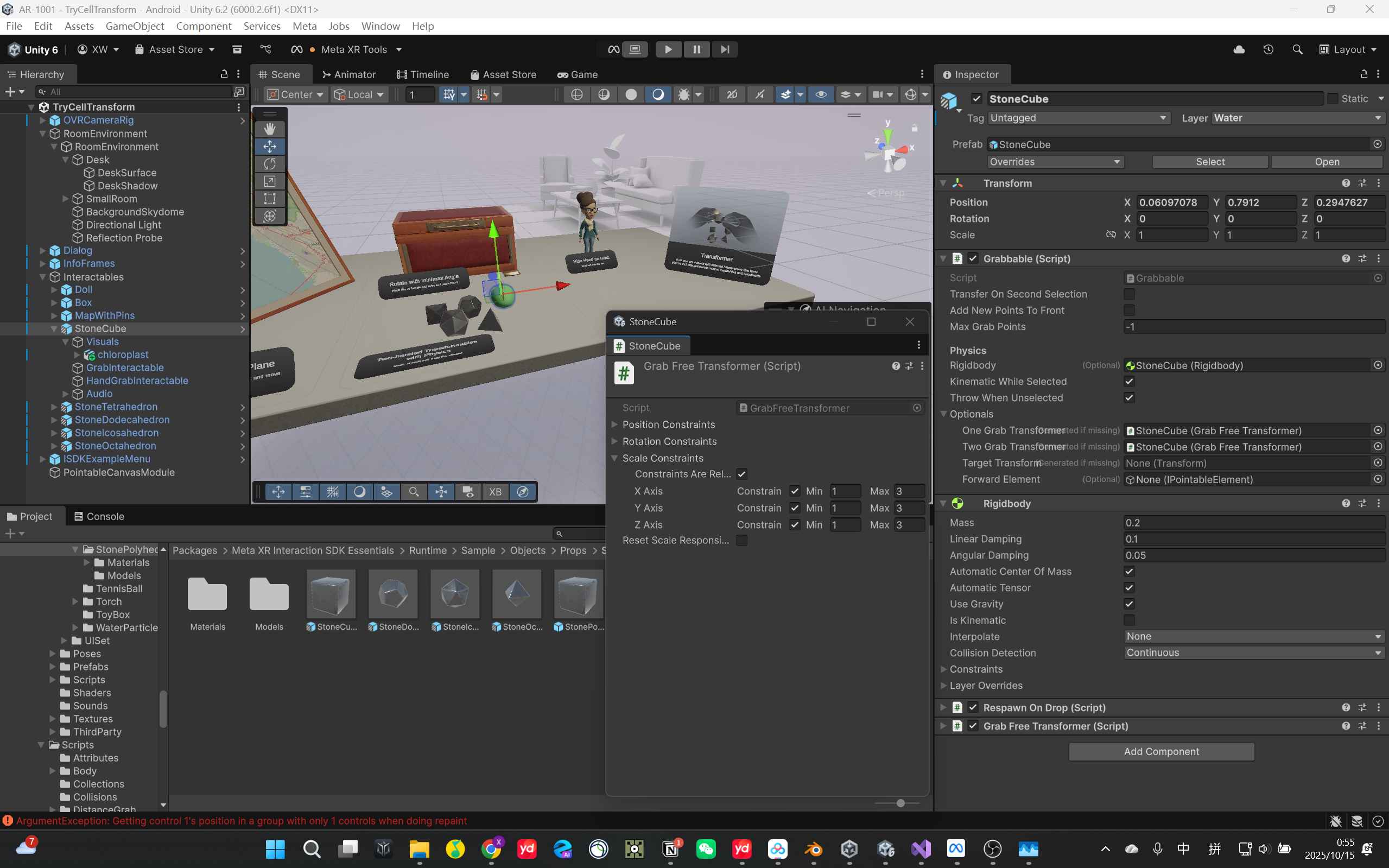Click the Add Component button
This screenshot has height=868, width=1389.
coord(1160,751)
